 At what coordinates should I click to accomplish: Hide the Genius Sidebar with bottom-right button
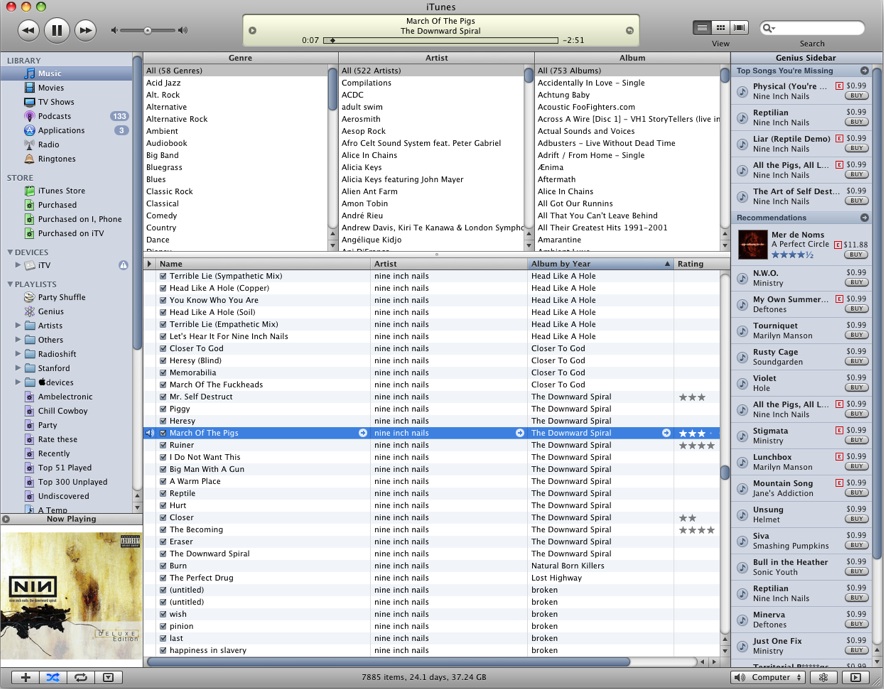[855, 677]
